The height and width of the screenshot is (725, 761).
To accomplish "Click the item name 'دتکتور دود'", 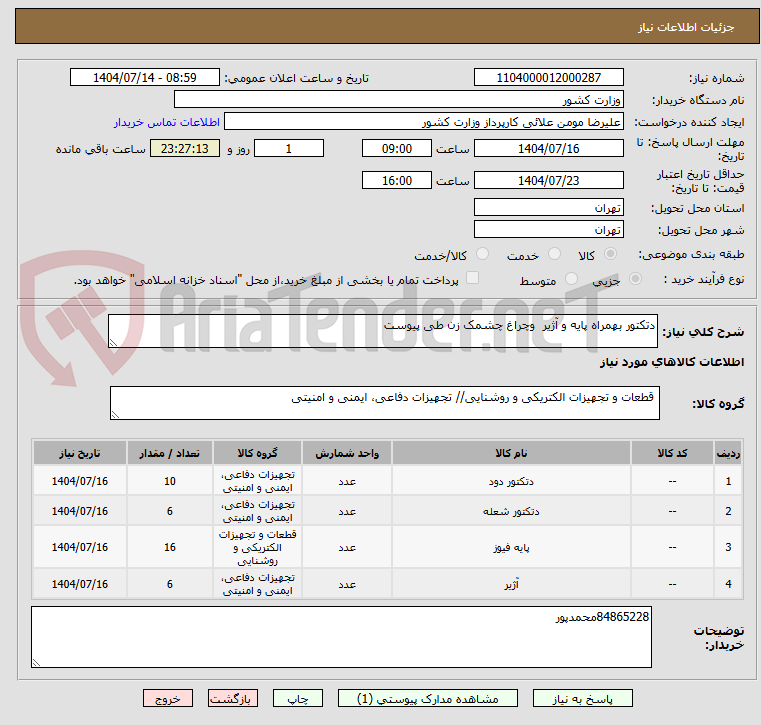I will [511, 481].
